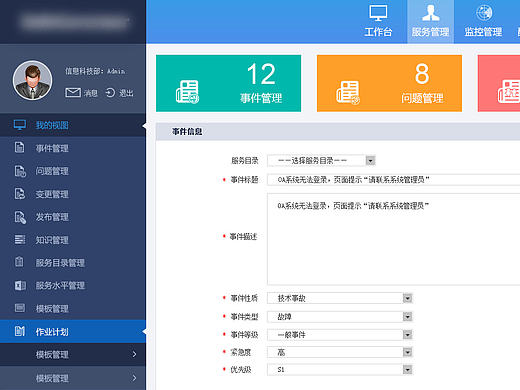The width and height of the screenshot is (520, 390).
Task: Open 知识管理 in the sidebar
Action: [x=73, y=240]
